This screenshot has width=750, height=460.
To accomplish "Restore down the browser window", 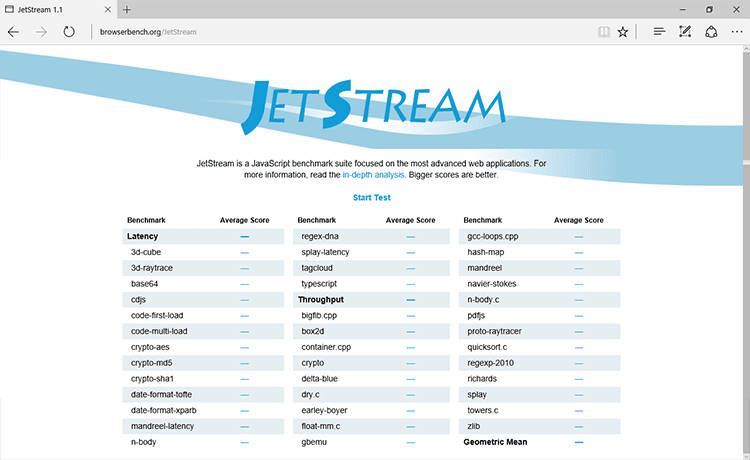I will click(709, 10).
